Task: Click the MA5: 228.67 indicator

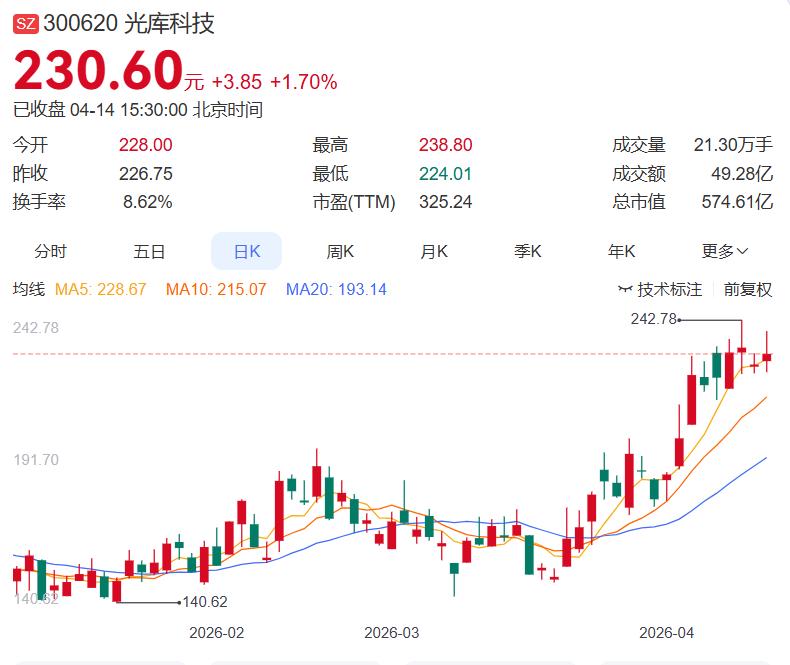Action: [x=100, y=289]
